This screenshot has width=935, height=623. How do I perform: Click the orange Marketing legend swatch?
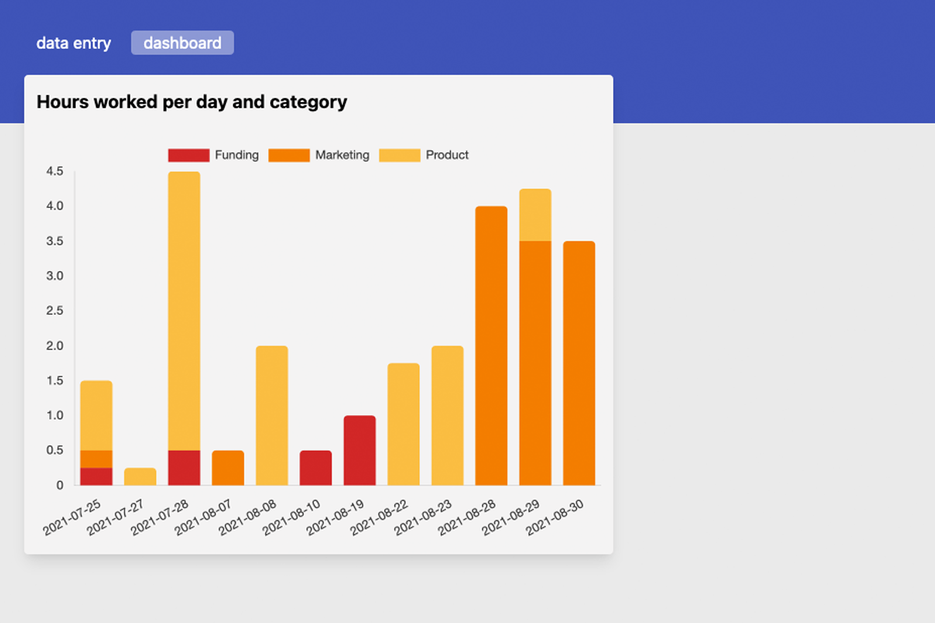[291, 155]
